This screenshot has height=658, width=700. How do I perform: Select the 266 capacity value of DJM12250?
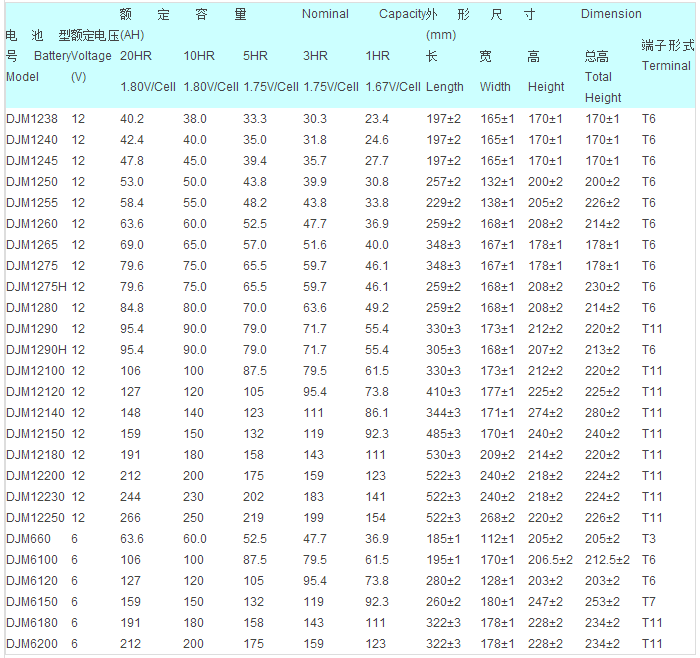130,517
